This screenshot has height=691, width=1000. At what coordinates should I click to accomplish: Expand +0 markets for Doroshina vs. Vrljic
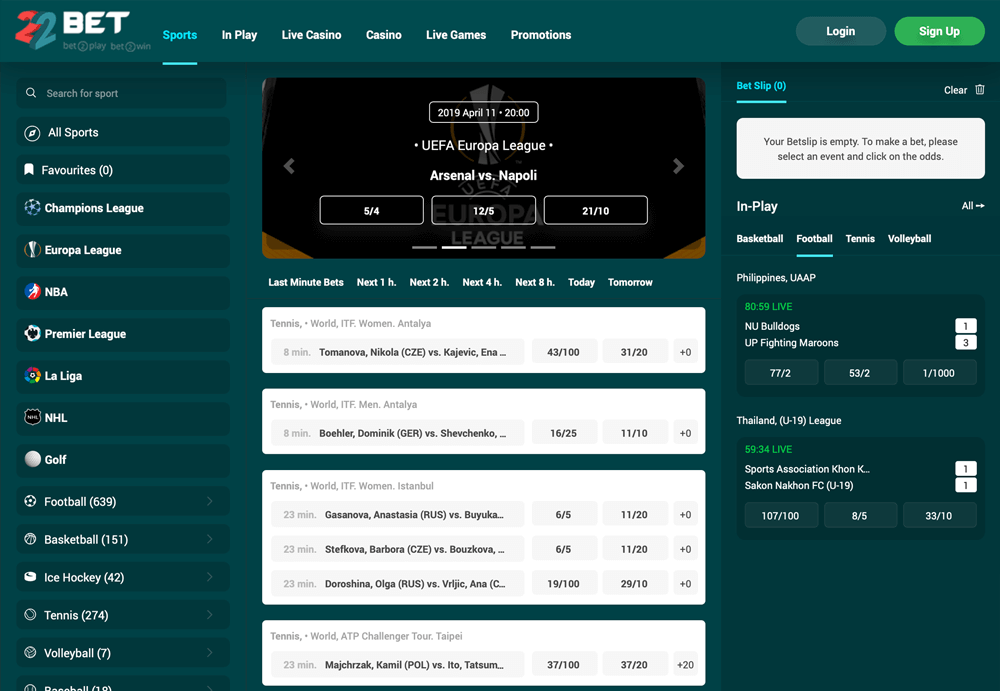coord(685,584)
